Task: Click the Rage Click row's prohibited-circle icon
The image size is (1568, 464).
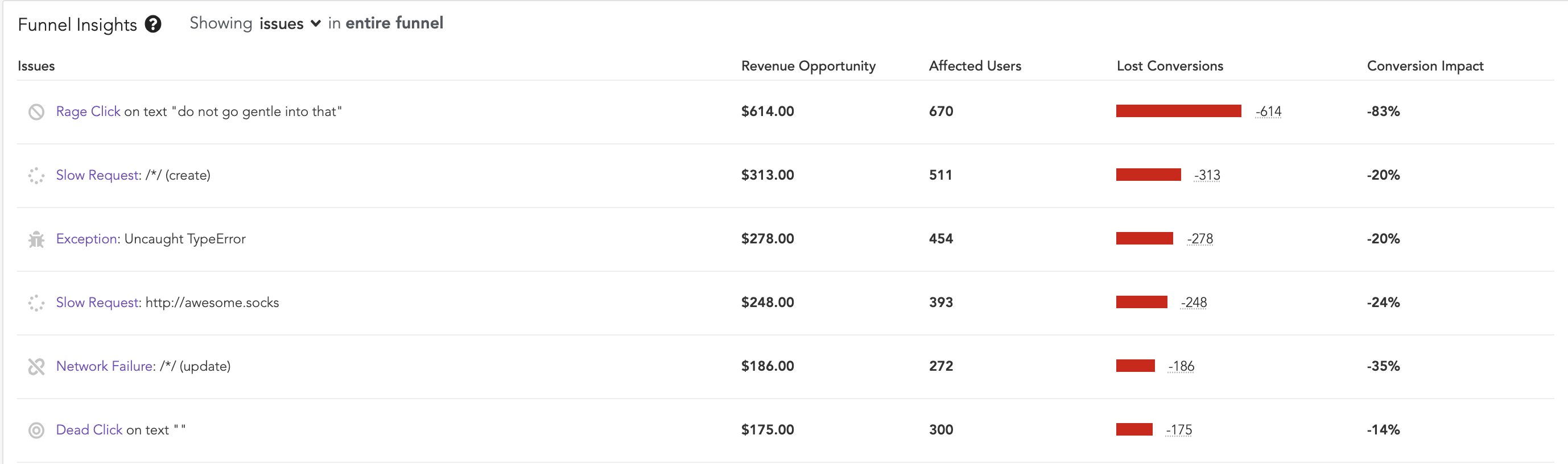Action: (x=36, y=112)
